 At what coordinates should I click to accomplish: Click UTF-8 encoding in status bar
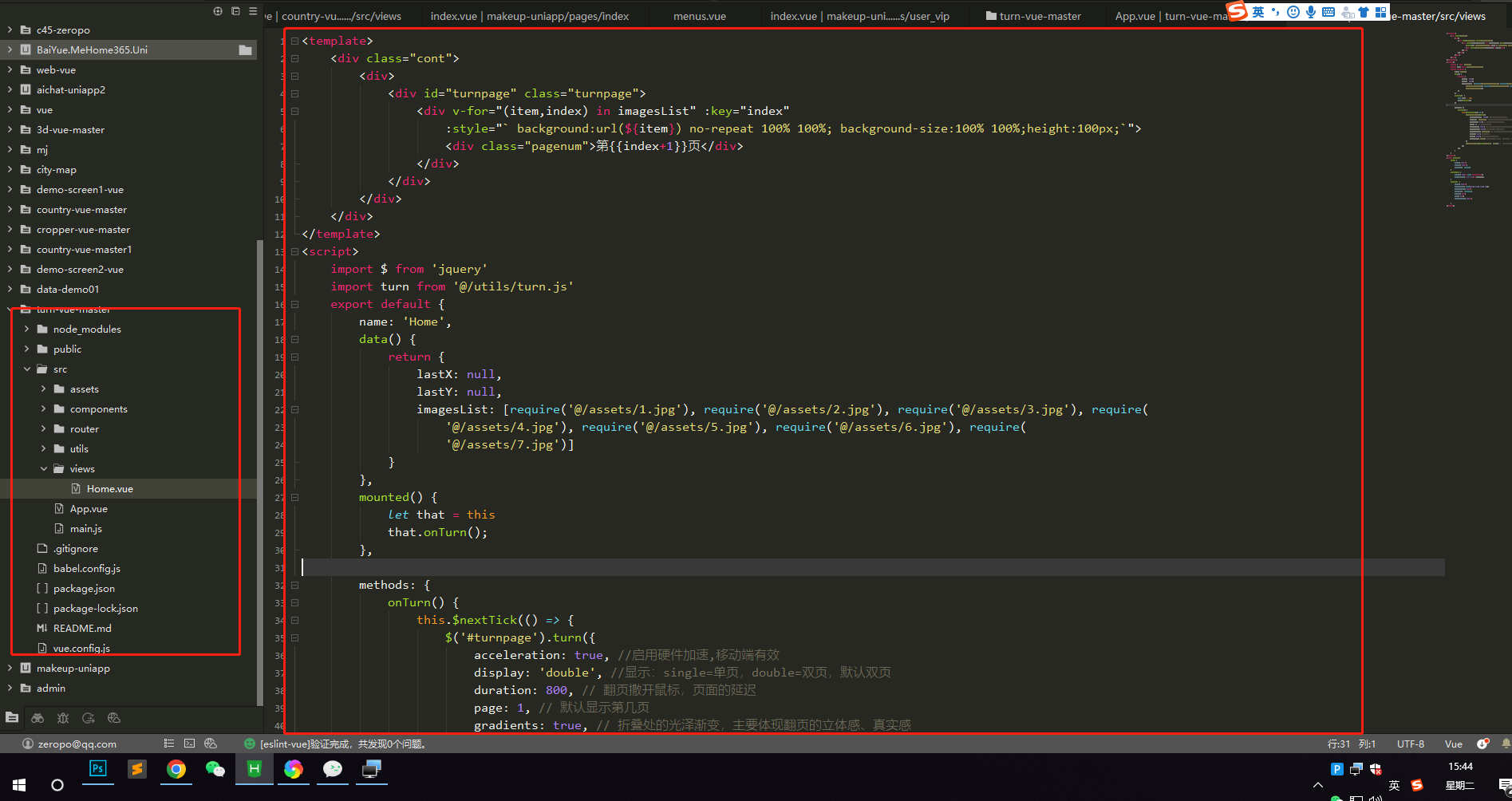tap(1411, 744)
